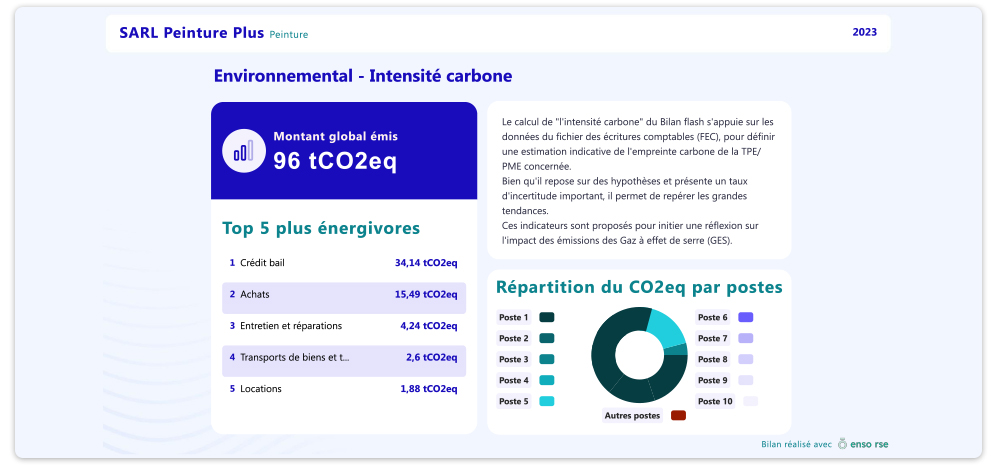This screenshot has width=1000, height=465.
Task: Select the Achats row in Top 5
Action: click(x=344, y=297)
